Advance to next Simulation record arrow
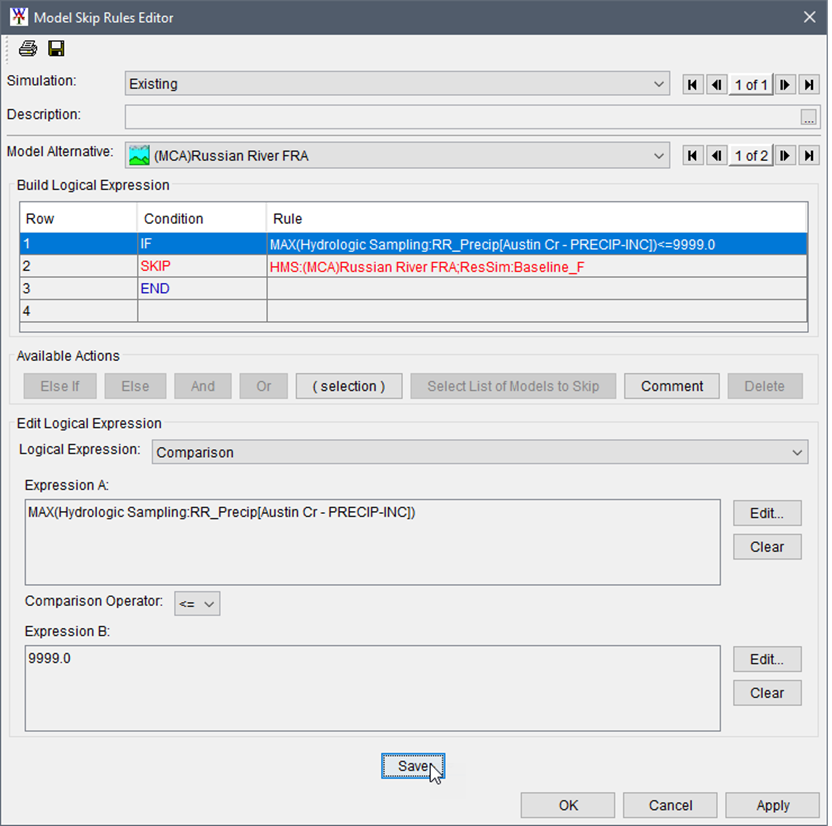 click(784, 84)
